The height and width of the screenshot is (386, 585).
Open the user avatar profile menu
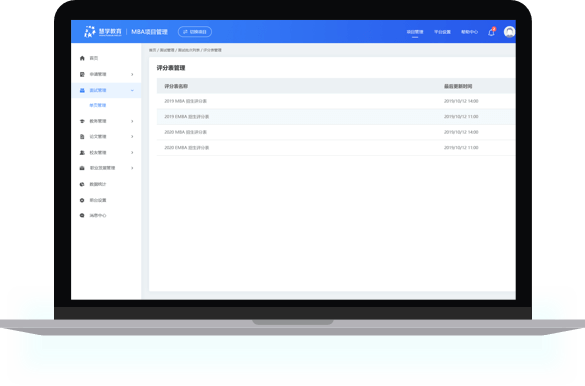[509, 32]
